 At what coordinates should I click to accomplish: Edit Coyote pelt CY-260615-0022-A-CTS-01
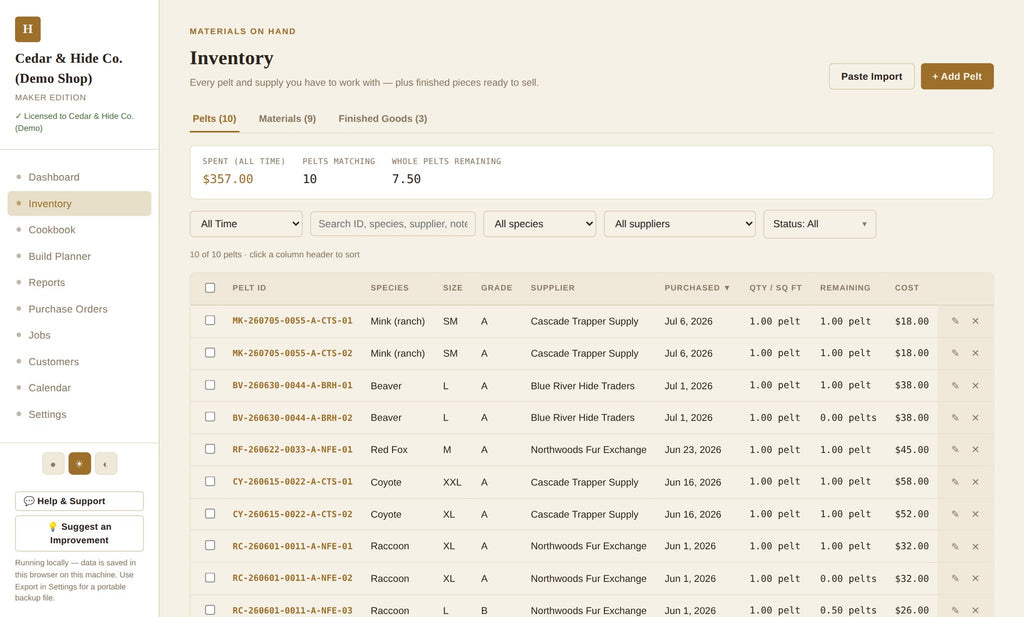pos(955,482)
